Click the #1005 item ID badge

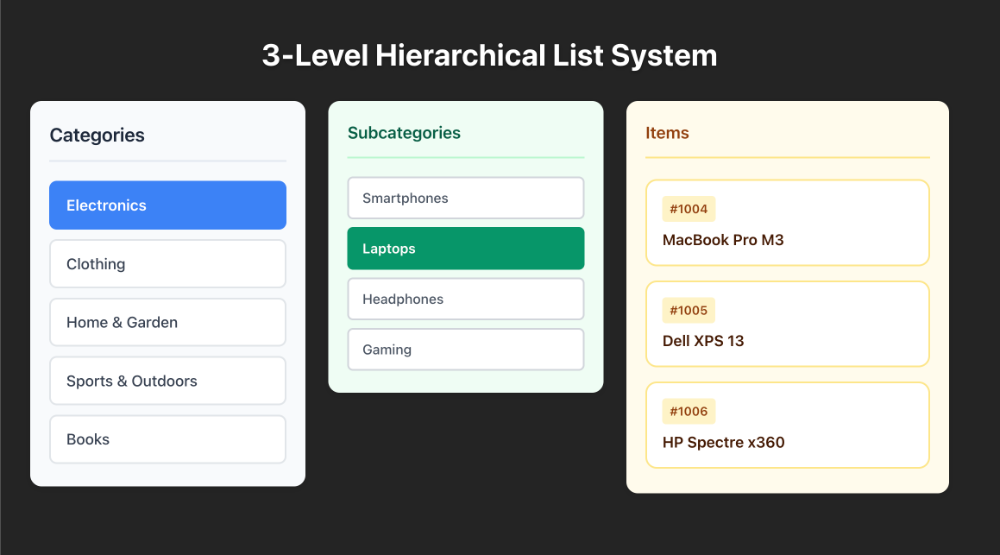coord(689,310)
